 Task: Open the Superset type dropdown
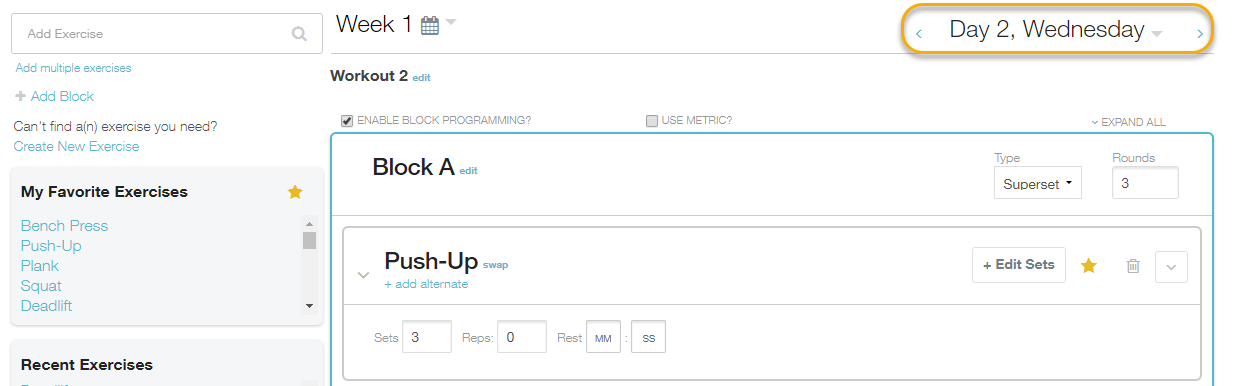click(x=1038, y=184)
